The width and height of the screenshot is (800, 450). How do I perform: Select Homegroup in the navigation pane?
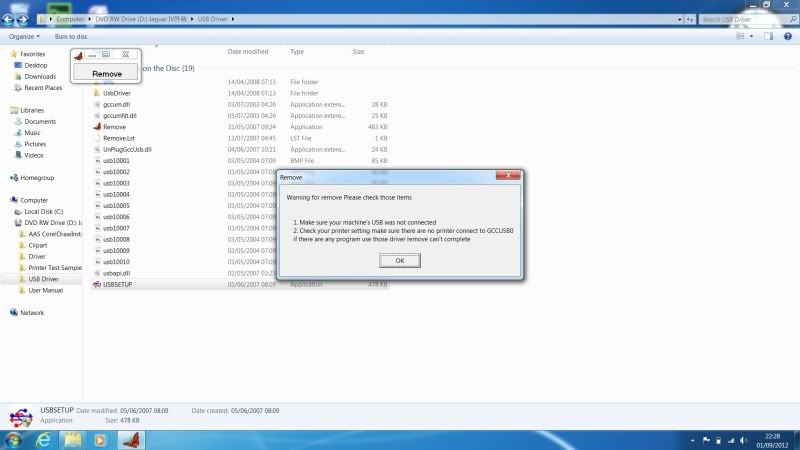[37, 178]
